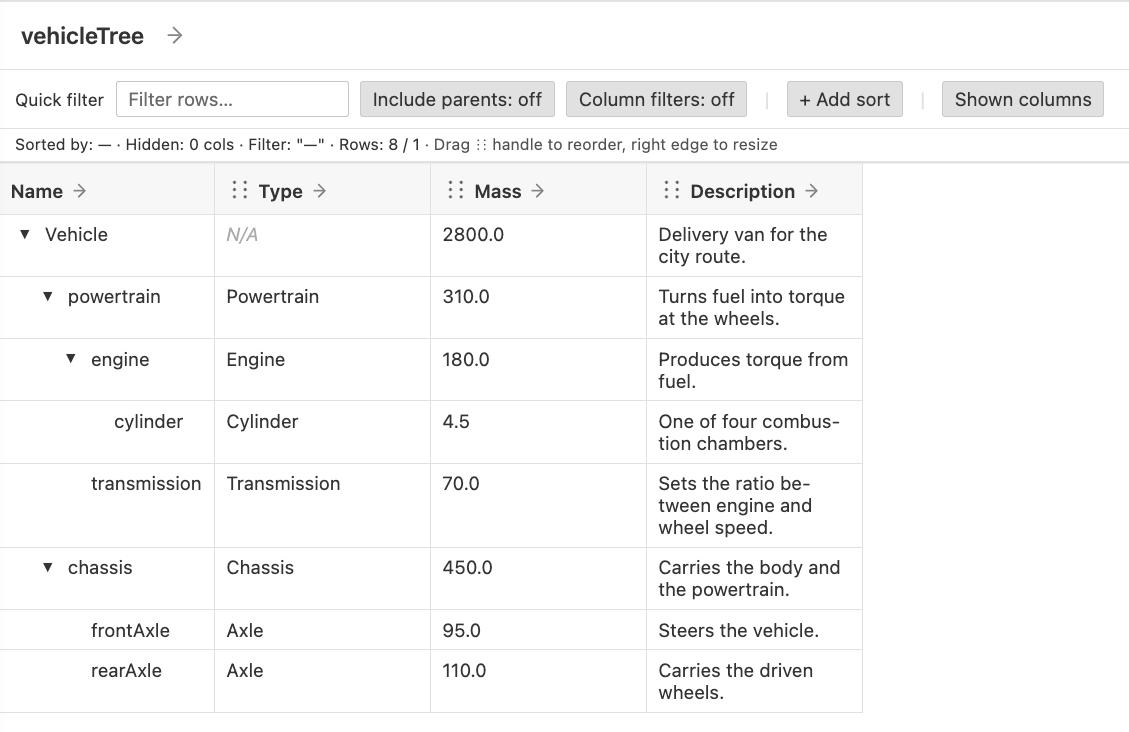Select the cylinder row name
1129x732 pixels.
[x=148, y=422]
